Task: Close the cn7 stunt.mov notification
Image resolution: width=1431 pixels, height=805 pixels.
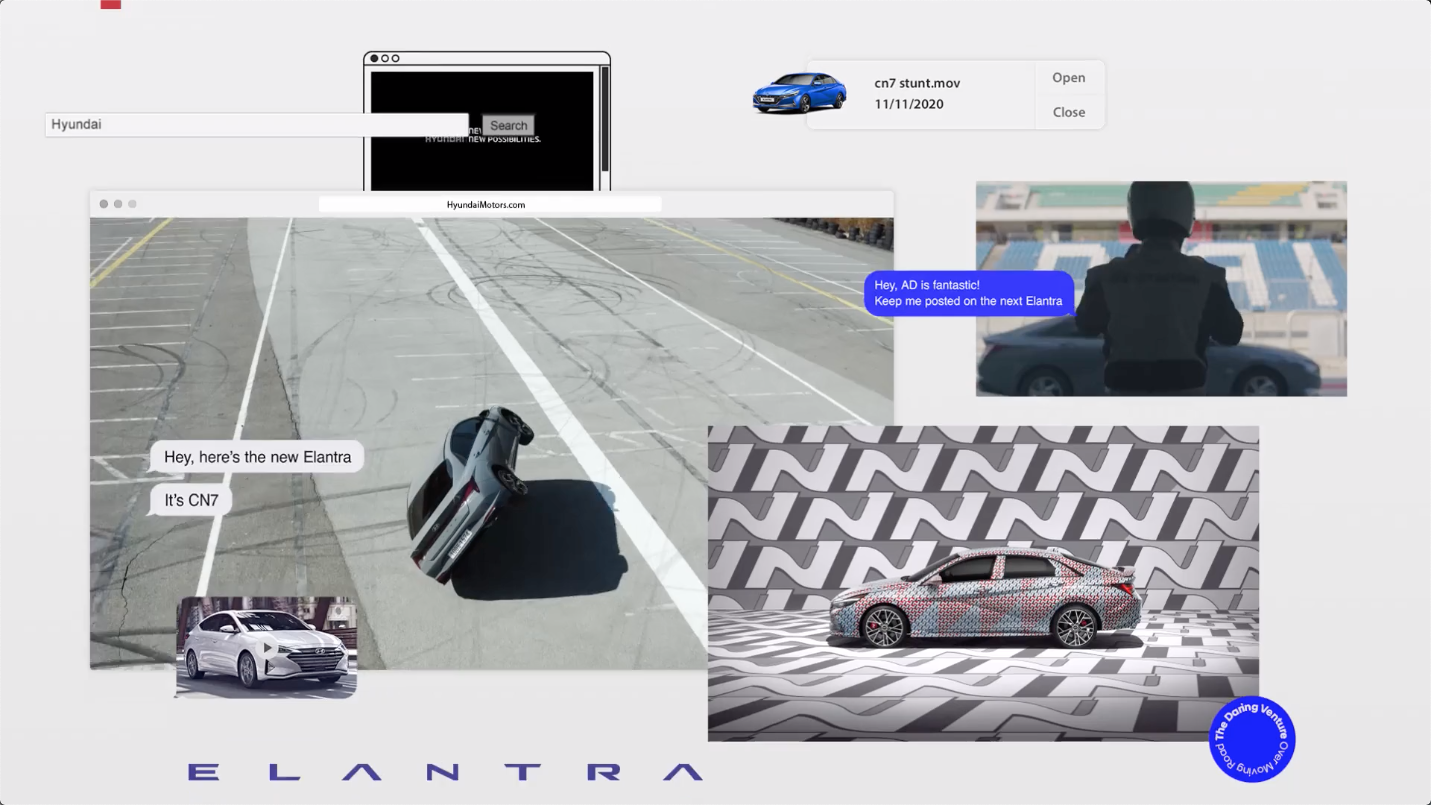Action: [1068, 112]
